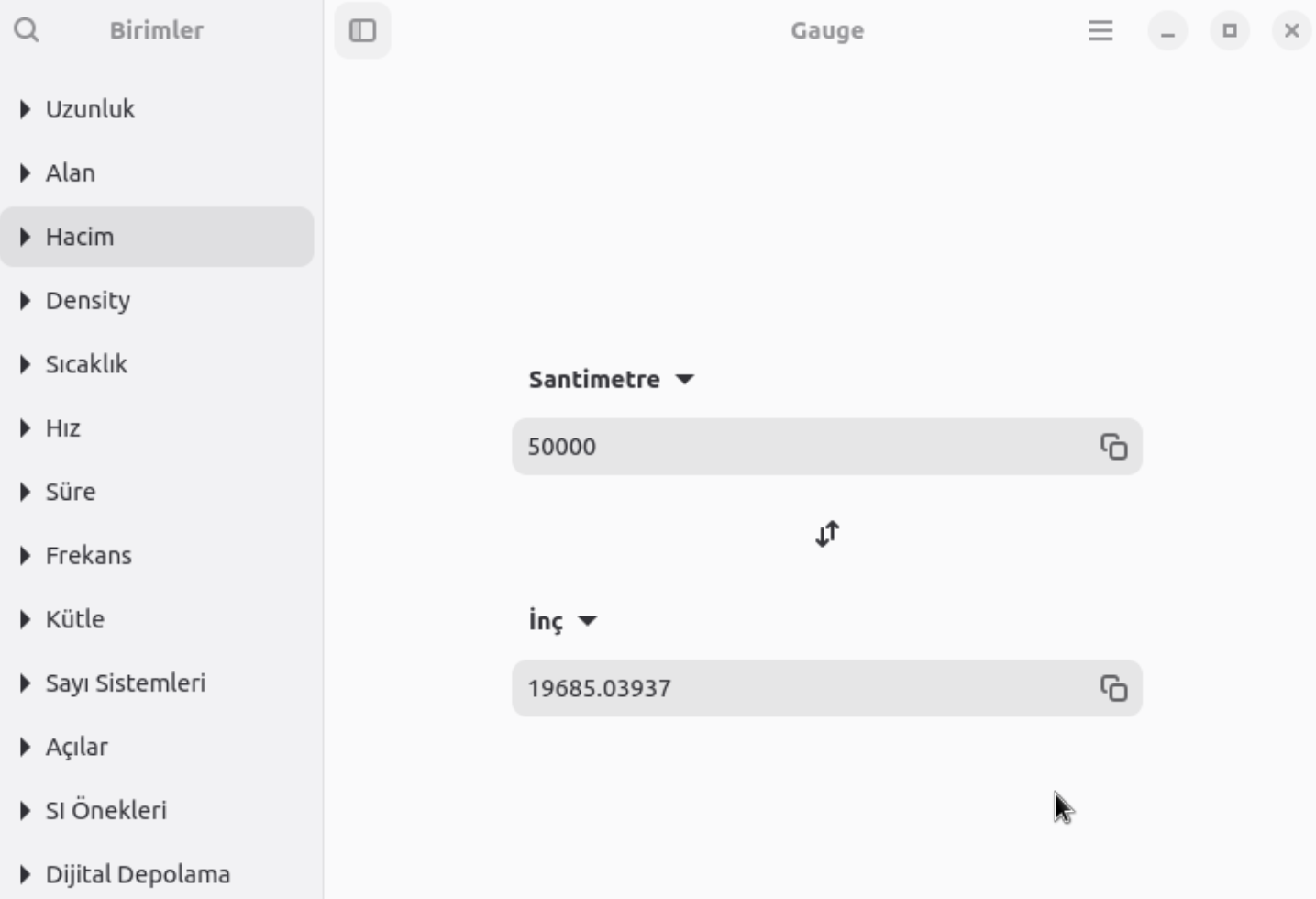Viewport: 1316px width, 899px height.
Task: Expand the Uzunluk category arrow
Action: (x=25, y=109)
